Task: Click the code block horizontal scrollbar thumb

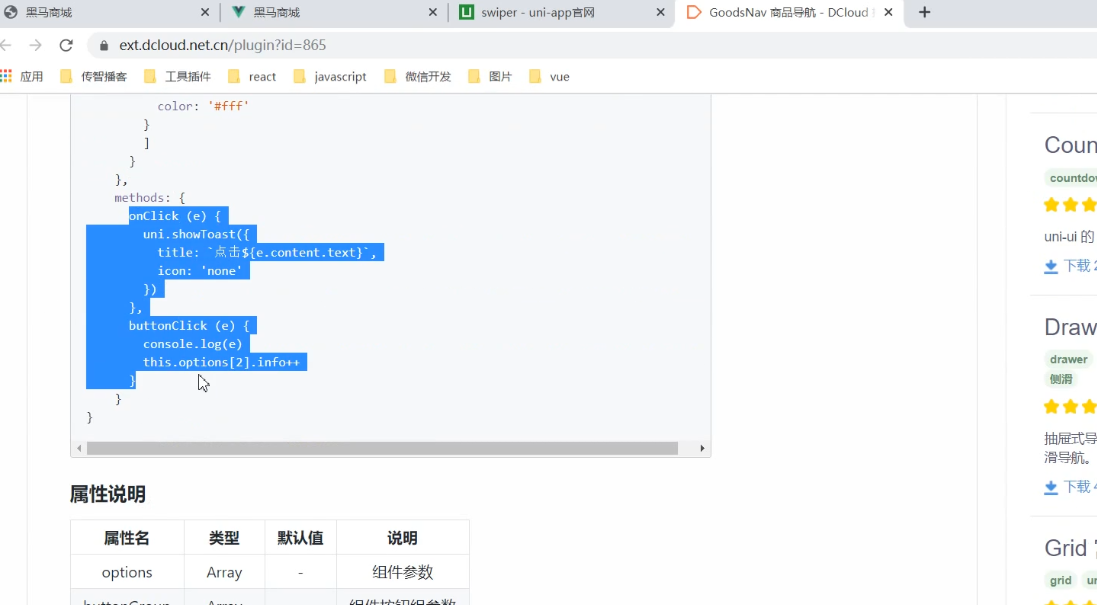Action: tap(382, 448)
